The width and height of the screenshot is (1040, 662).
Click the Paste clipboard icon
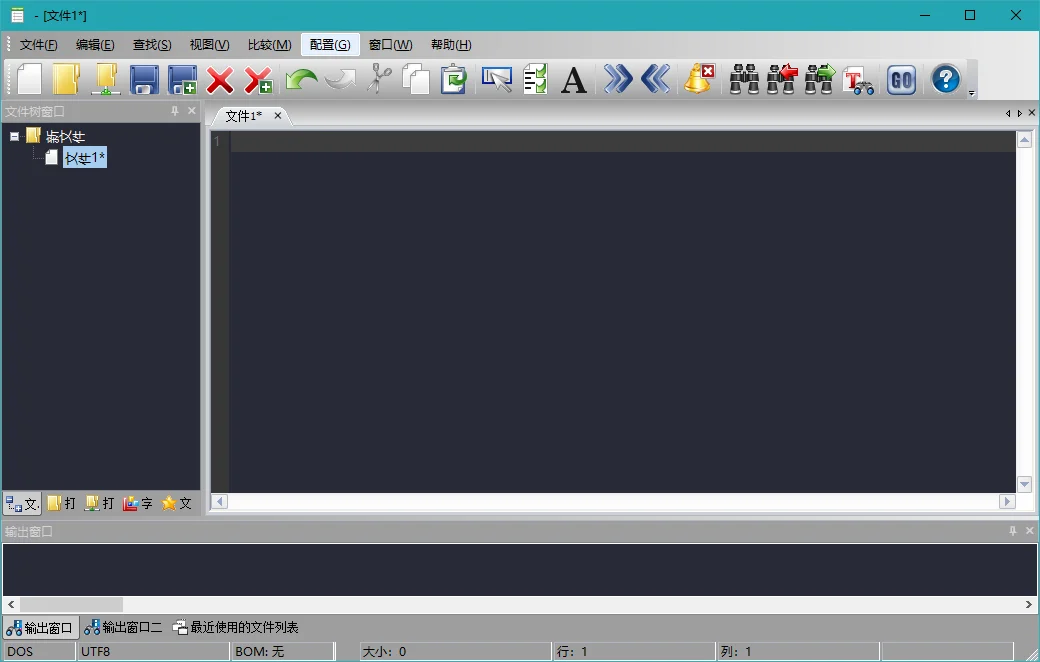click(x=454, y=80)
